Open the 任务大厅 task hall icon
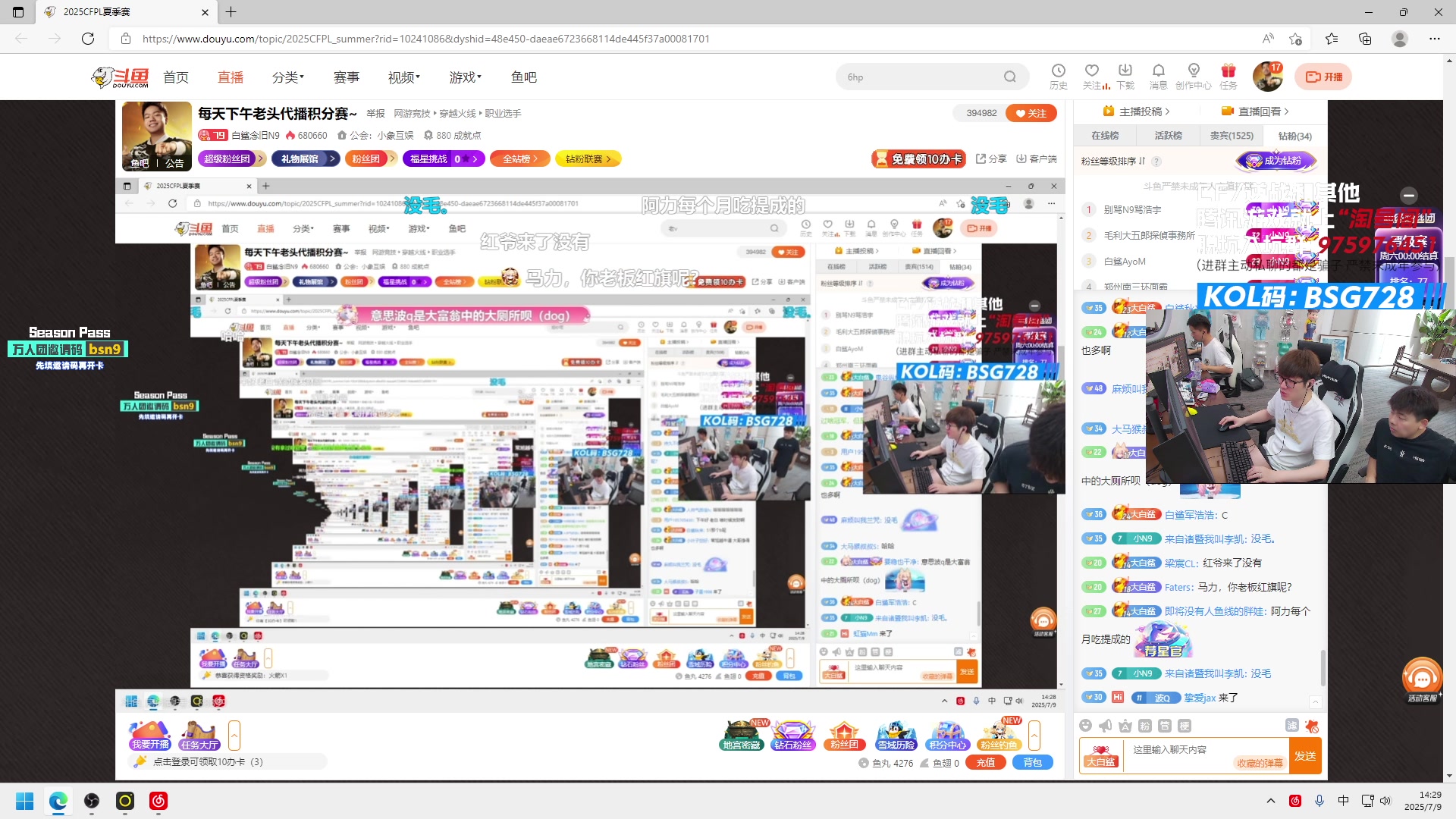 [x=199, y=736]
